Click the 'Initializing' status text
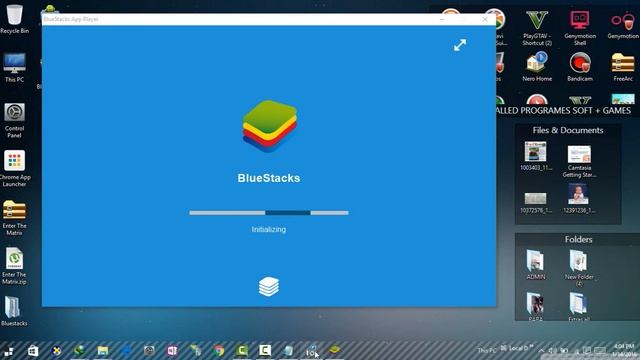The height and width of the screenshot is (360, 640). (x=269, y=229)
